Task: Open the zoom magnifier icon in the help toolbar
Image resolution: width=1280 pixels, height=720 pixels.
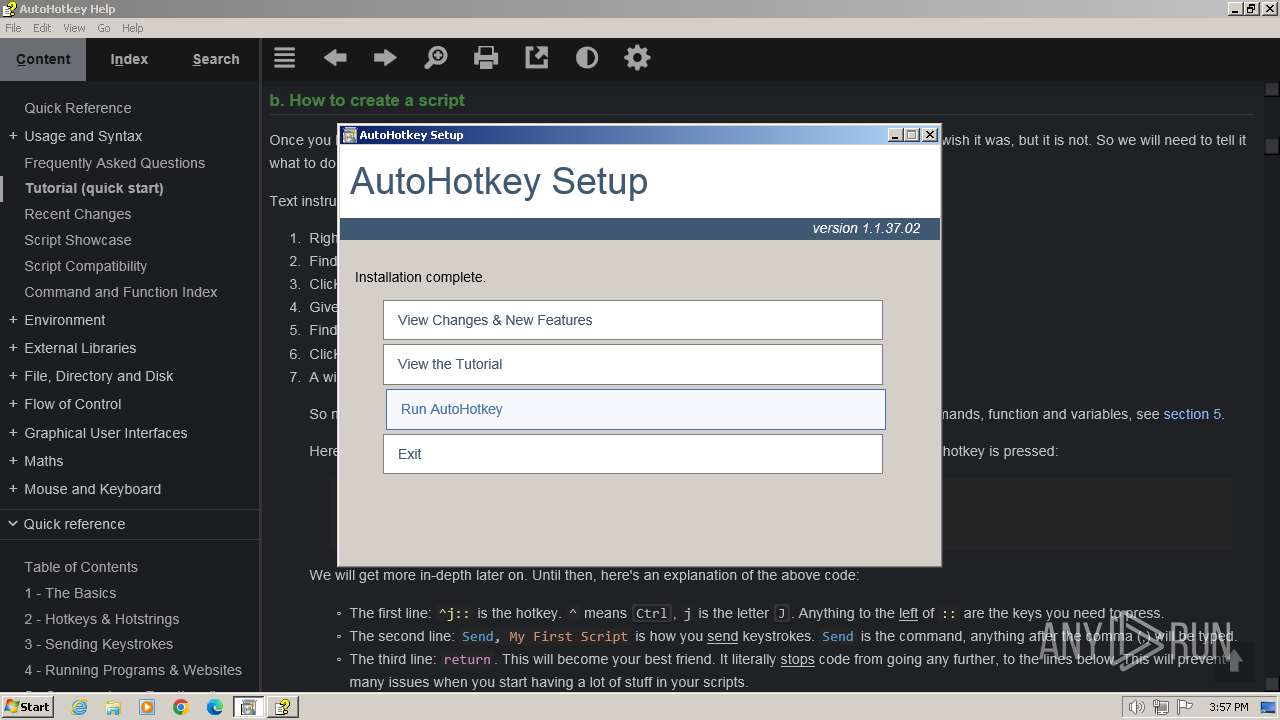Action: click(x=436, y=58)
